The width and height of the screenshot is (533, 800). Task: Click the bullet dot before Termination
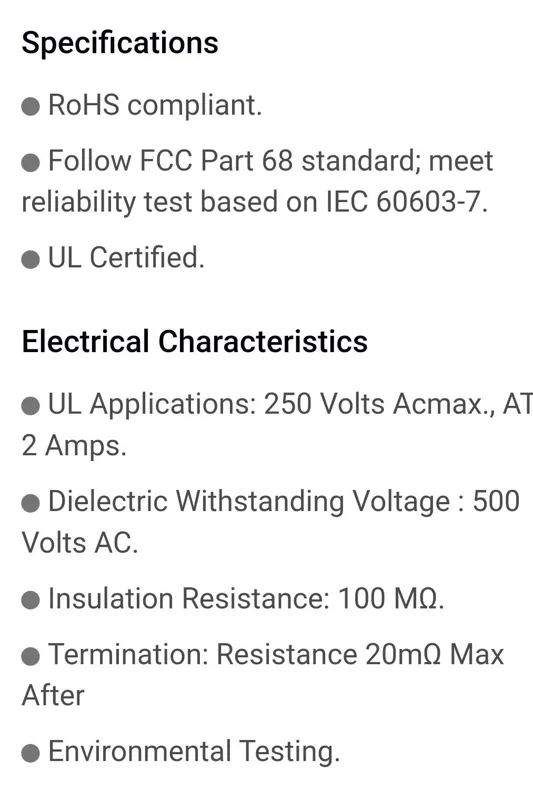coord(31,656)
